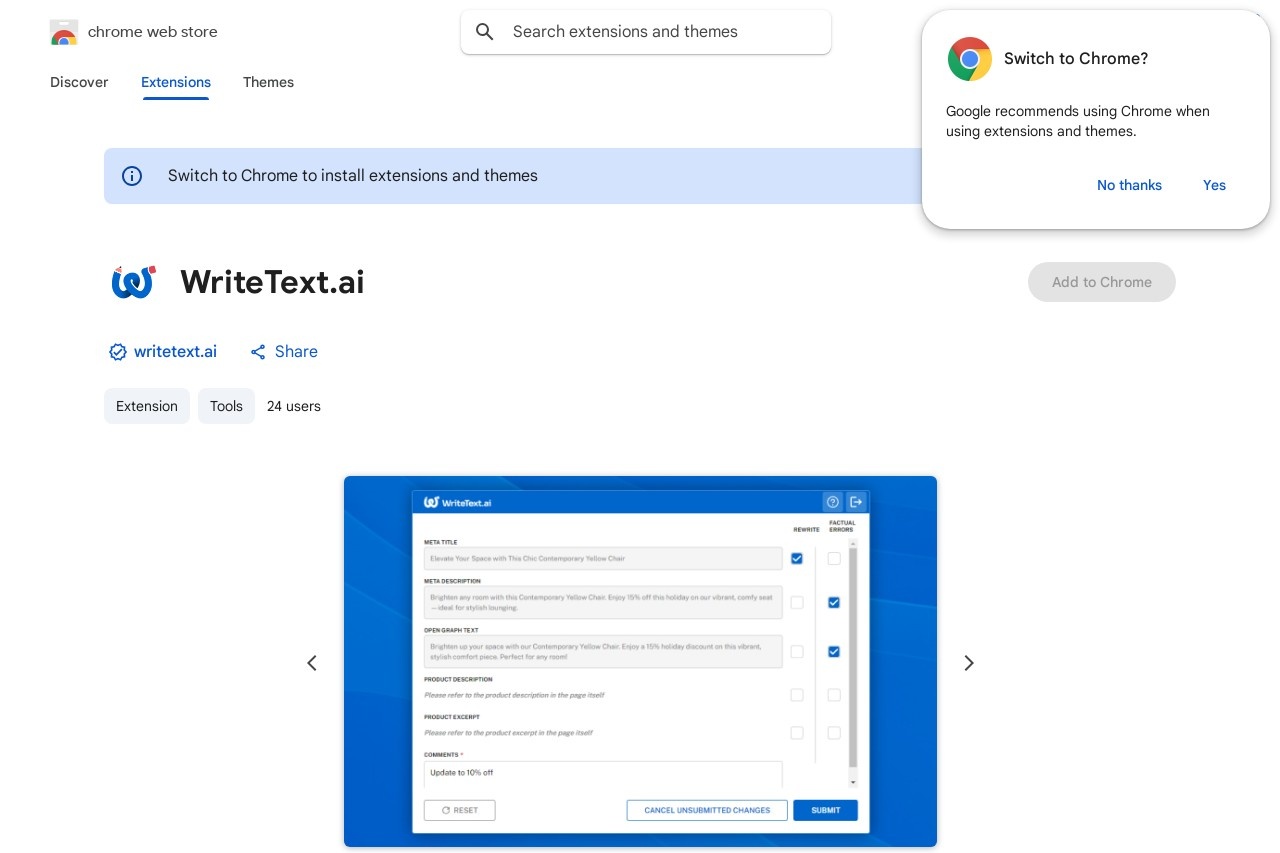Confirm Switch to Chrome with Yes
The image size is (1280, 853).
pyautogui.click(x=1214, y=185)
